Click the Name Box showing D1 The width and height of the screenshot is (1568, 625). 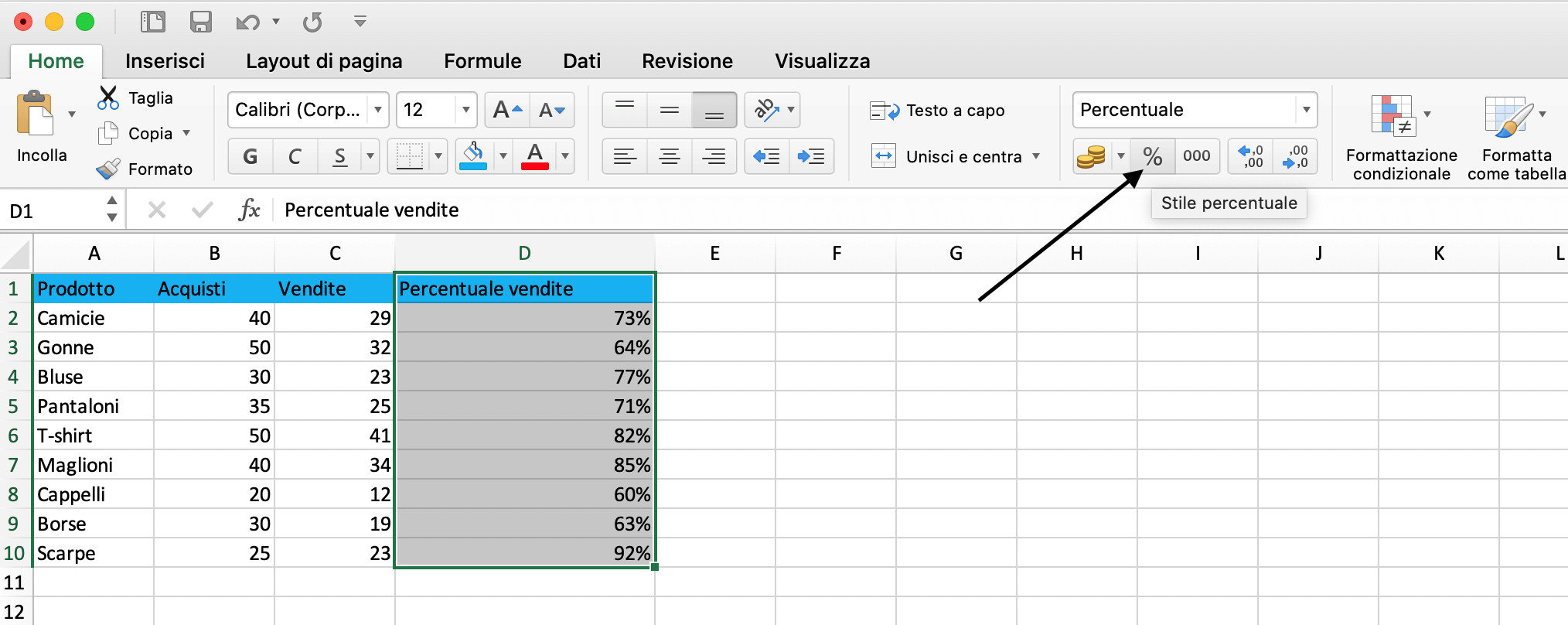[54, 210]
